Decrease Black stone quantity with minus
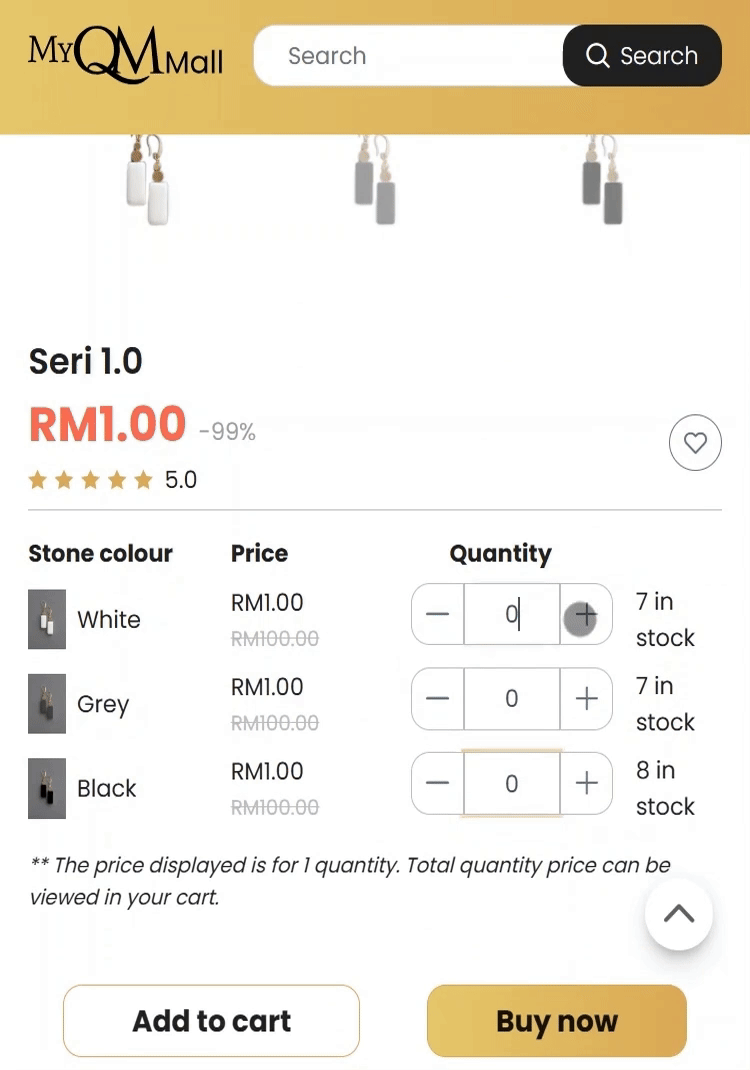This screenshot has width=750, height=1070. tap(438, 783)
